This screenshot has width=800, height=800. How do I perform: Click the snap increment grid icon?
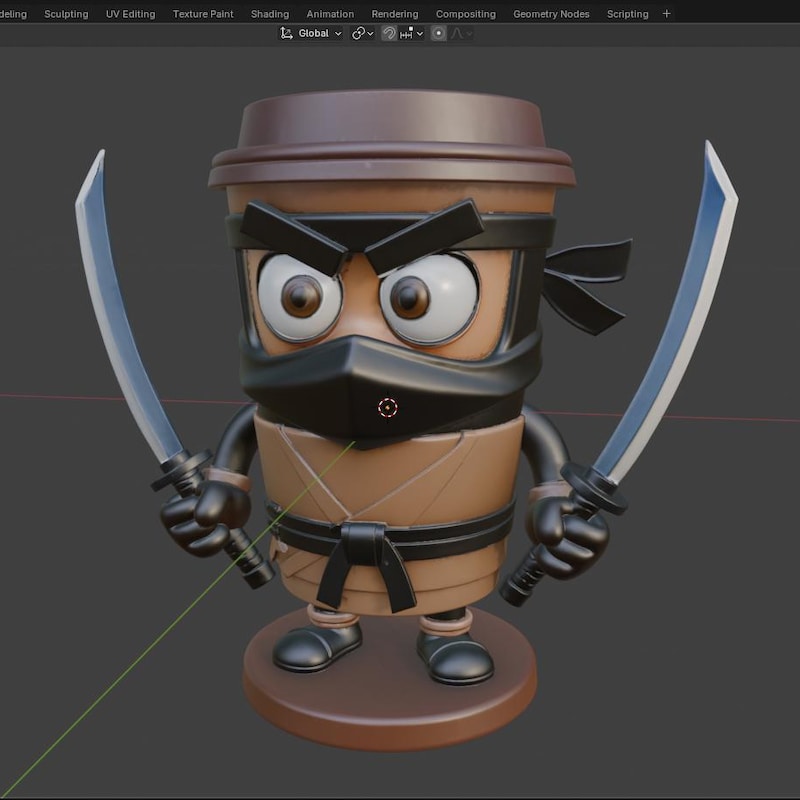tap(407, 34)
